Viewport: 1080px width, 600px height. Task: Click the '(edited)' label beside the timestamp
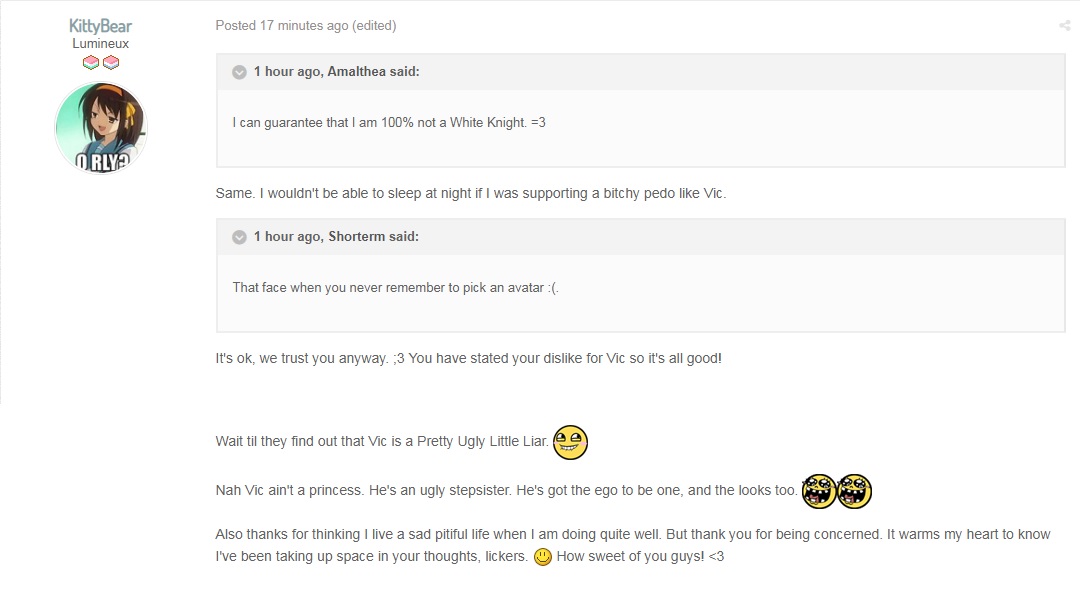pyautogui.click(x=374, y=25)
